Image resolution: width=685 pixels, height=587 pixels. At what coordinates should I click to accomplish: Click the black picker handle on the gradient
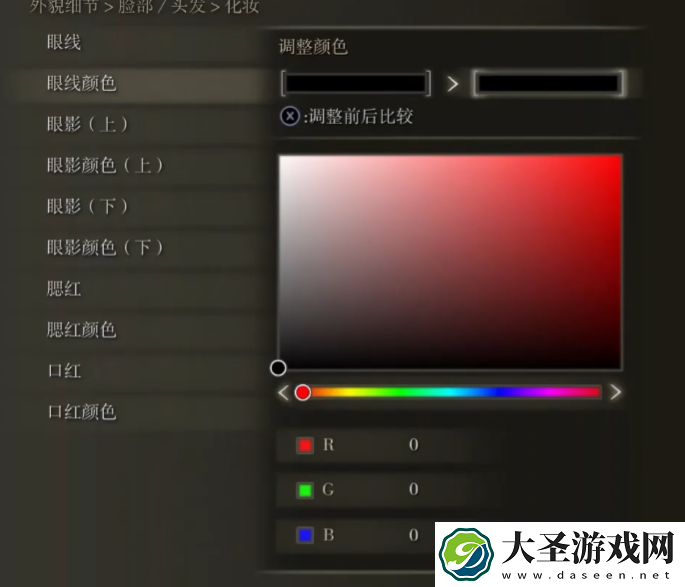pyautogui.click(x=278, y=368)
